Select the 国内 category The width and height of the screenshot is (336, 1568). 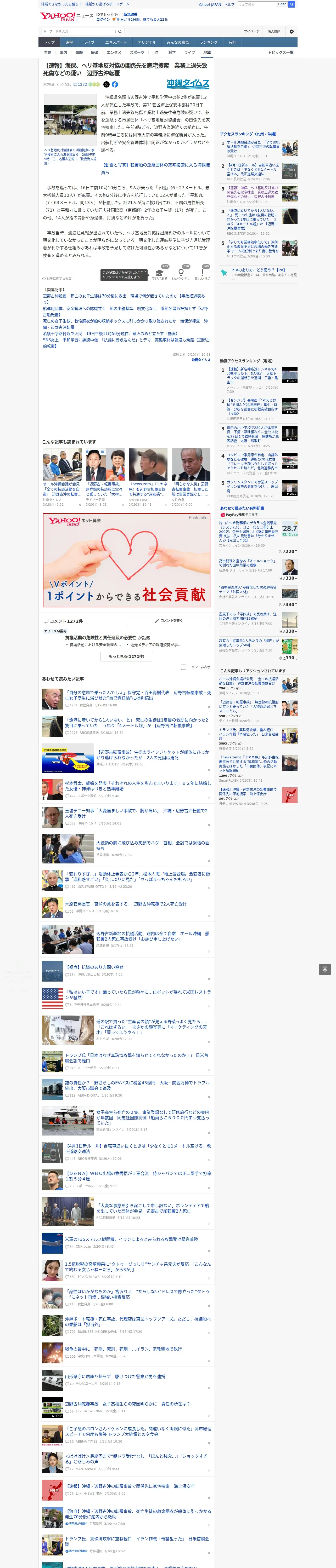[x=63, y=52]
